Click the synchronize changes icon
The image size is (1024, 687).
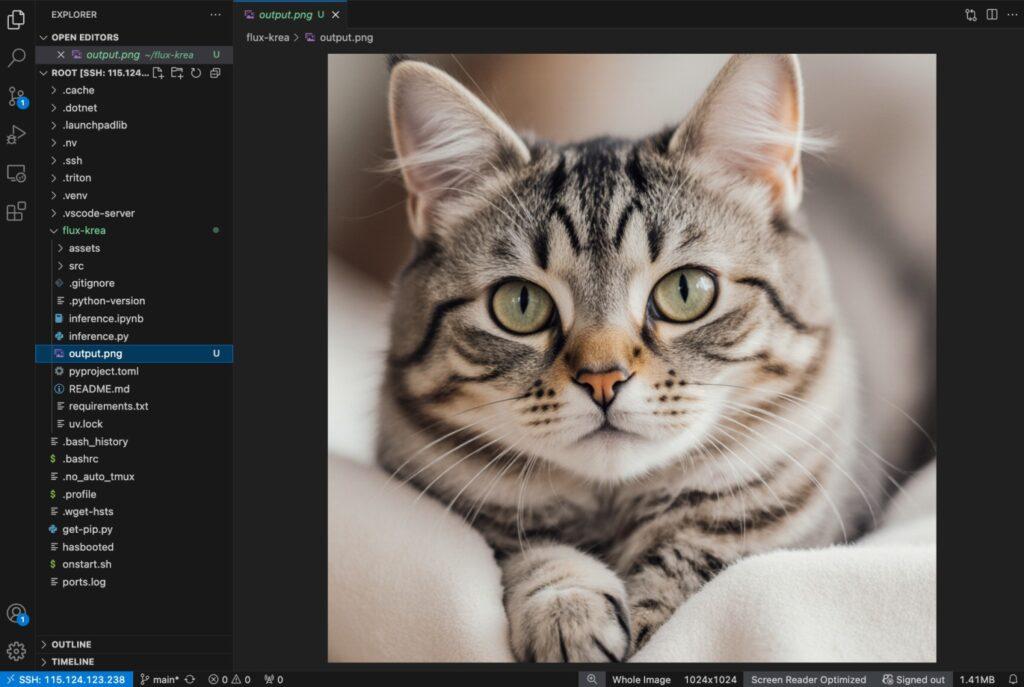pyautogui.click(x=190, y=679)
